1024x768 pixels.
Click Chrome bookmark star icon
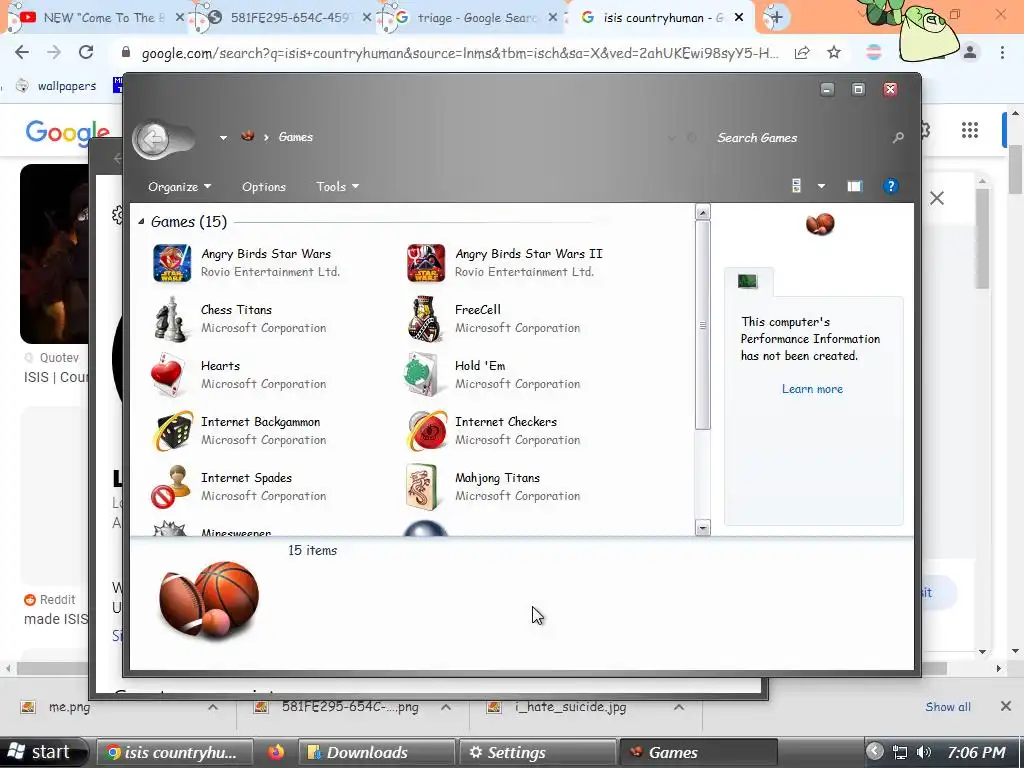click(834, 52)
